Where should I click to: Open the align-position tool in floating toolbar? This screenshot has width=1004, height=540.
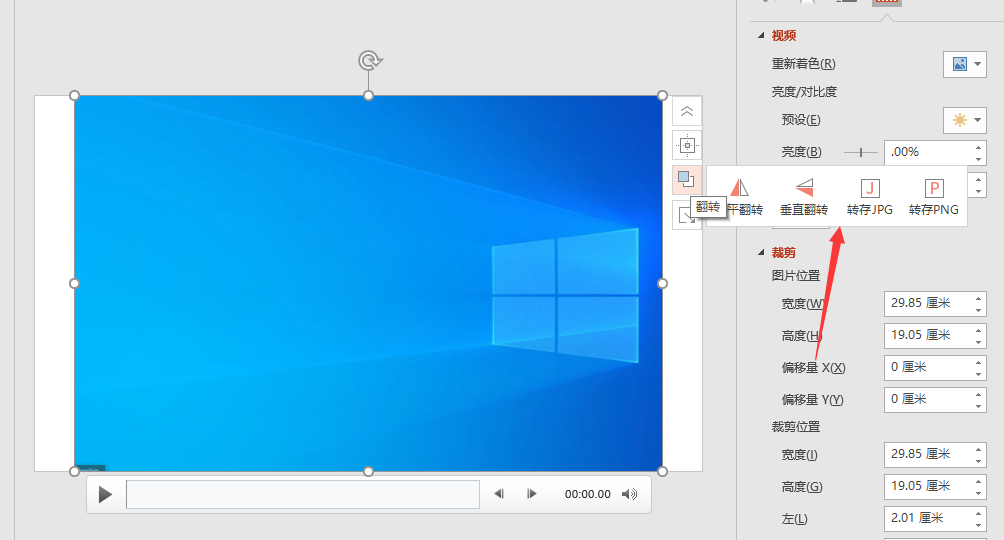[687, 145]
